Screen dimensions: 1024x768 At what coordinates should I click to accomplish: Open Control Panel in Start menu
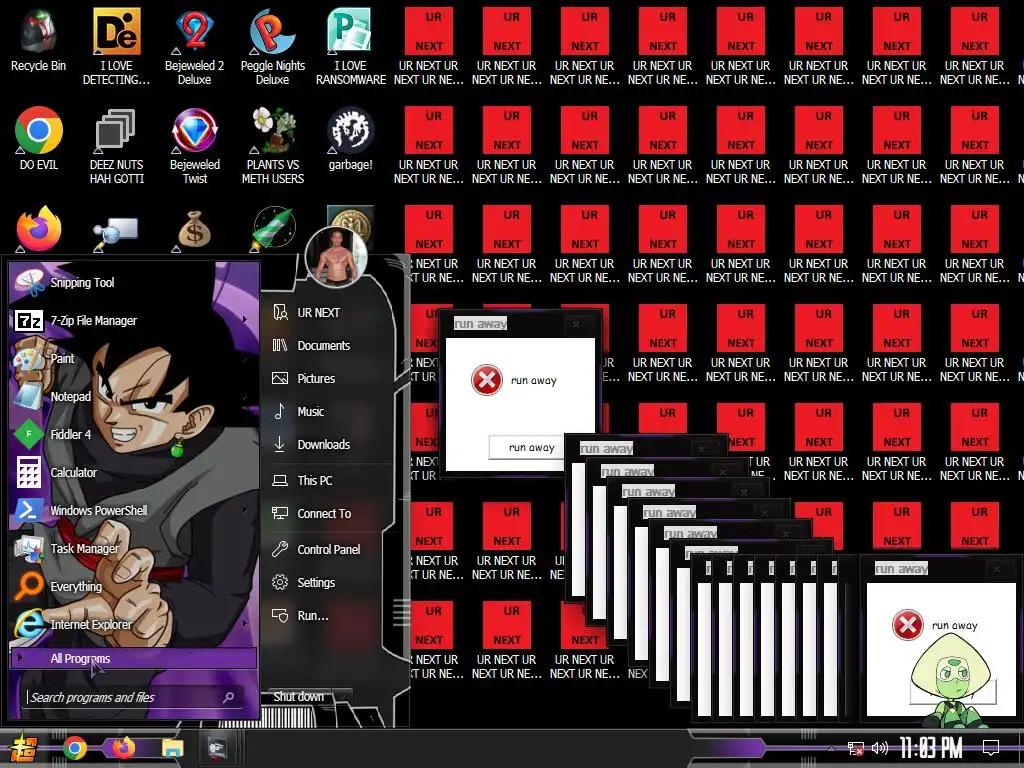[327, 549]
